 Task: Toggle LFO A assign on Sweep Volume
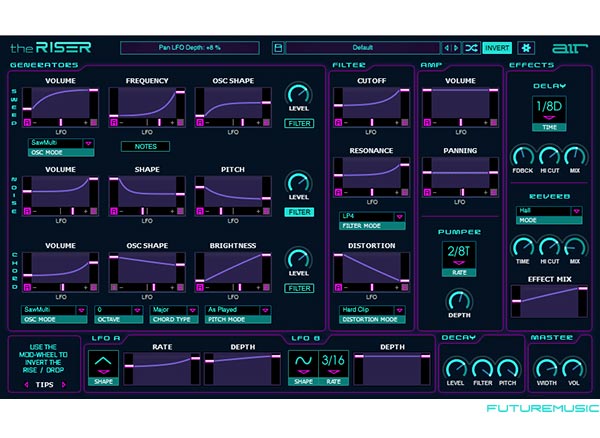tap(27, 122)
